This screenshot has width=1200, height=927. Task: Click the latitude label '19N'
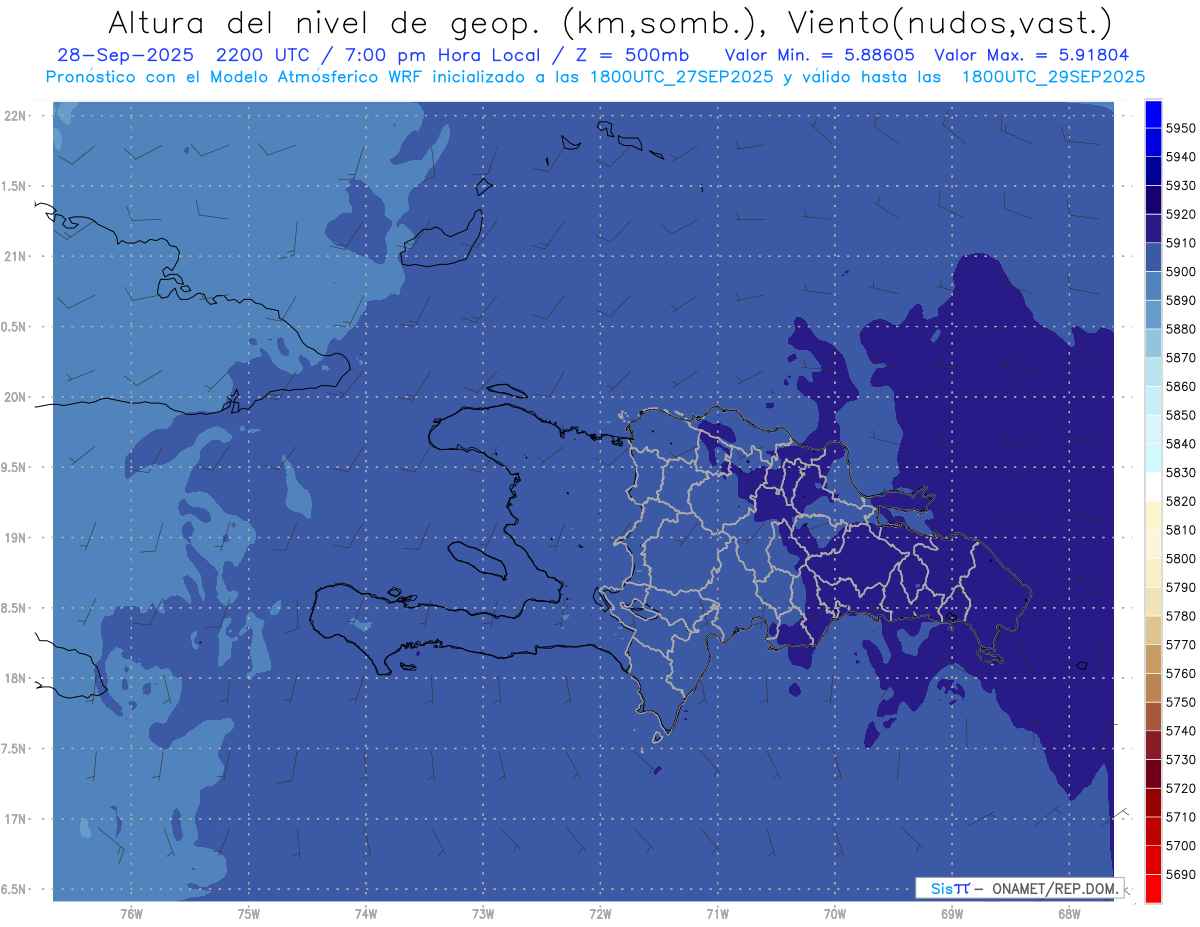tap(16, 538)
